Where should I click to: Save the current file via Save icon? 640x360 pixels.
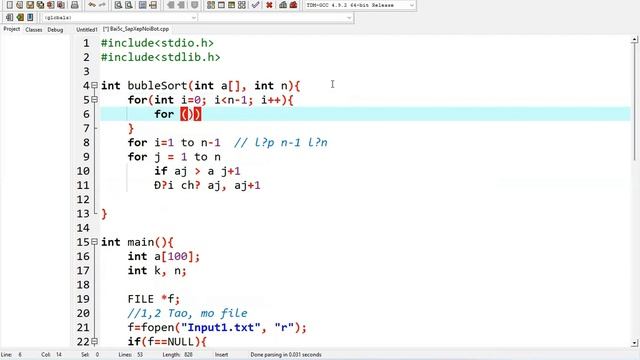(x=30, y=5)
